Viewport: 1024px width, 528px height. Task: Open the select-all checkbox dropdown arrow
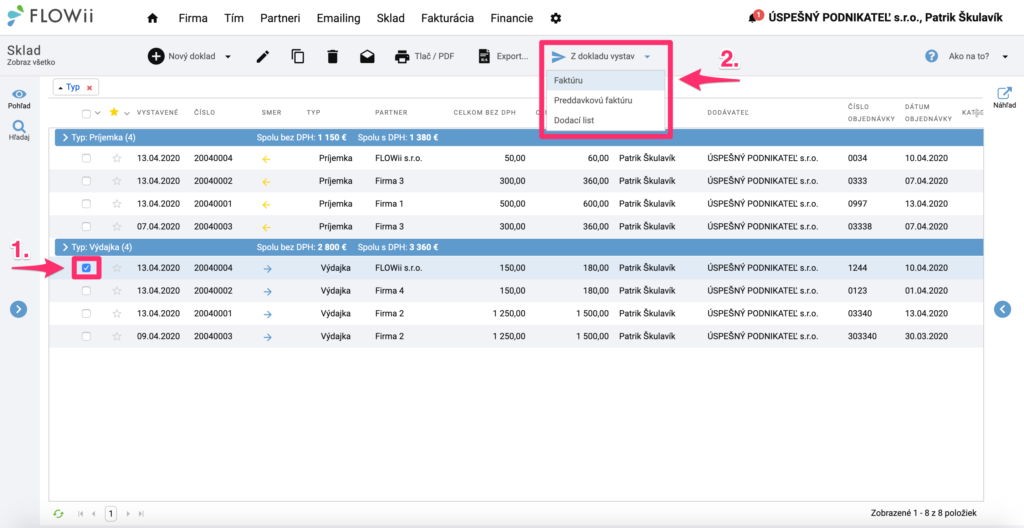click(x=98, y=113)
